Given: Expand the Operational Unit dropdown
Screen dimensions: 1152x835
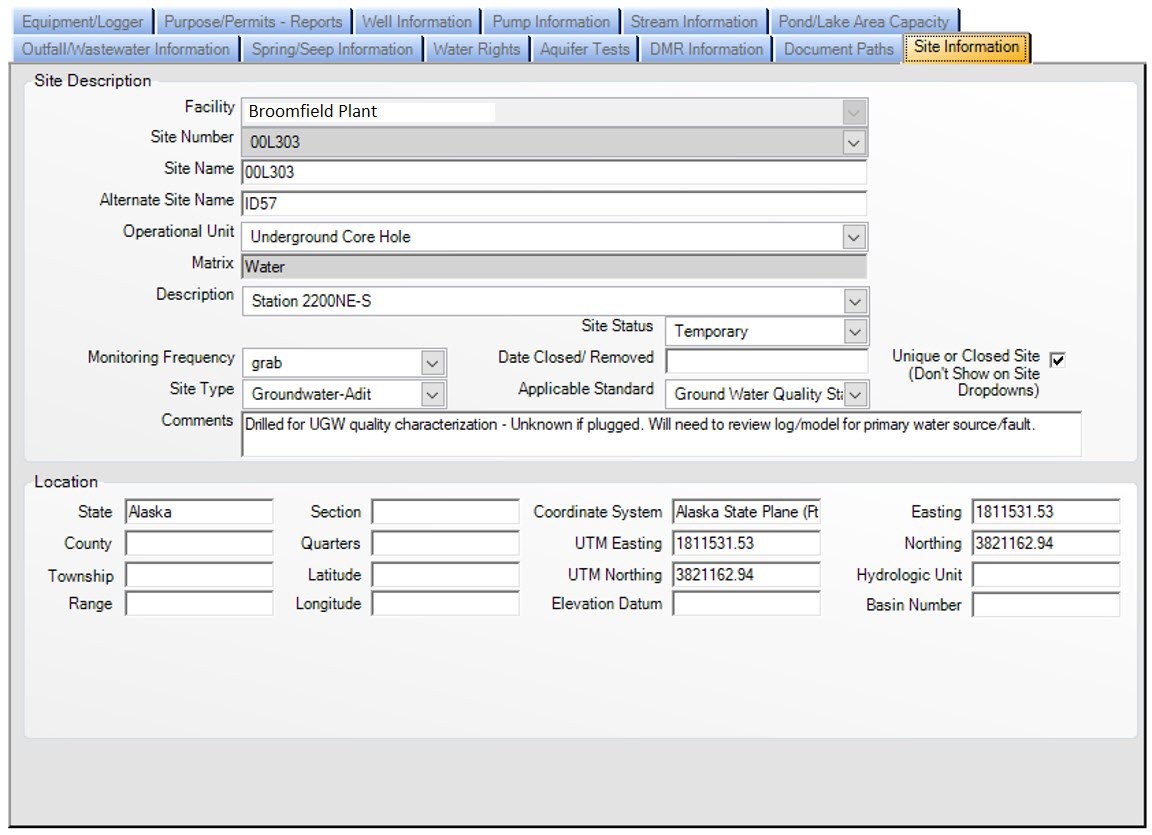Looking at the screenshot, I should (x=853, y=237).
